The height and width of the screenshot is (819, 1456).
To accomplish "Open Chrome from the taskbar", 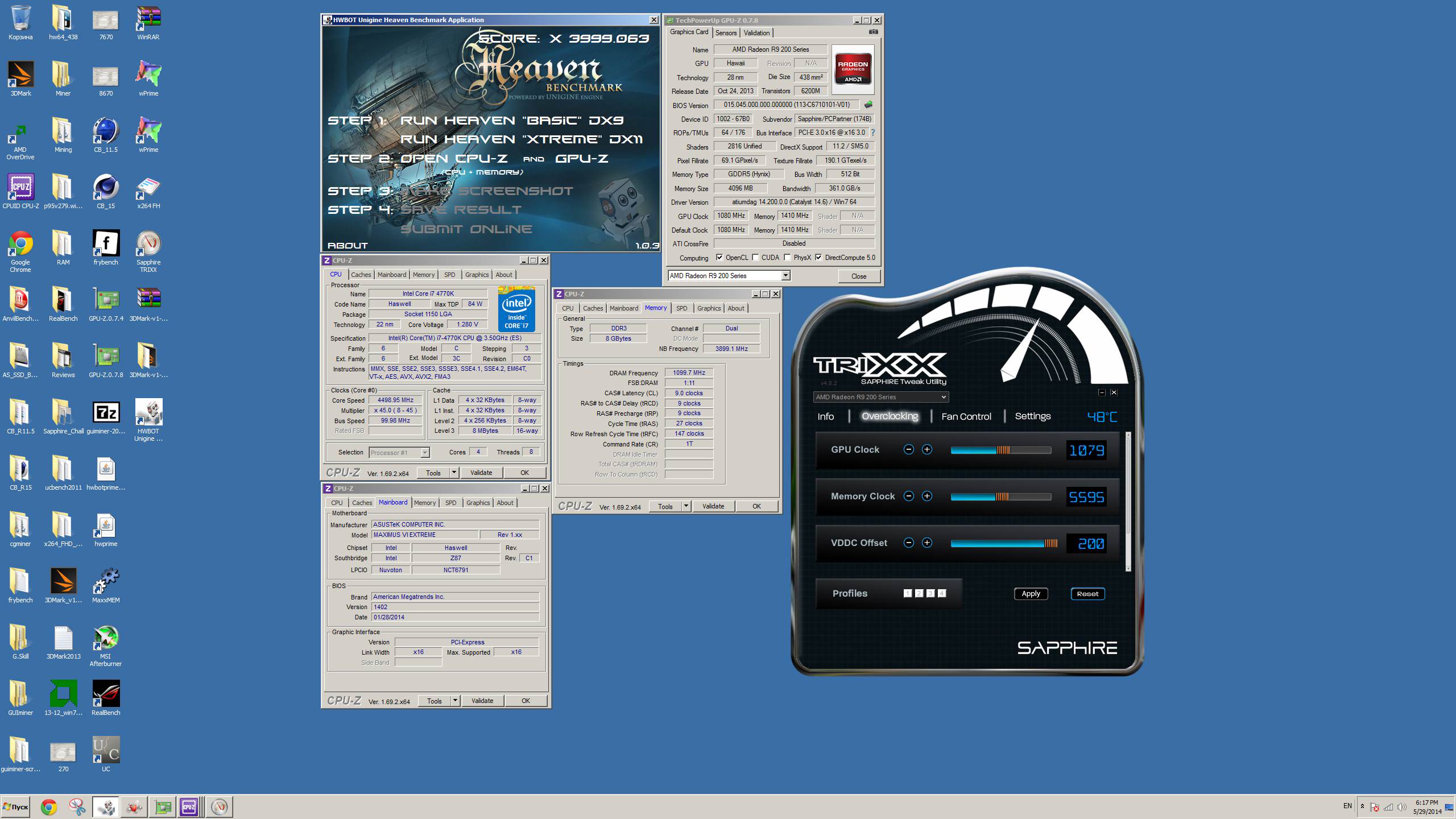I will (49, 806).
